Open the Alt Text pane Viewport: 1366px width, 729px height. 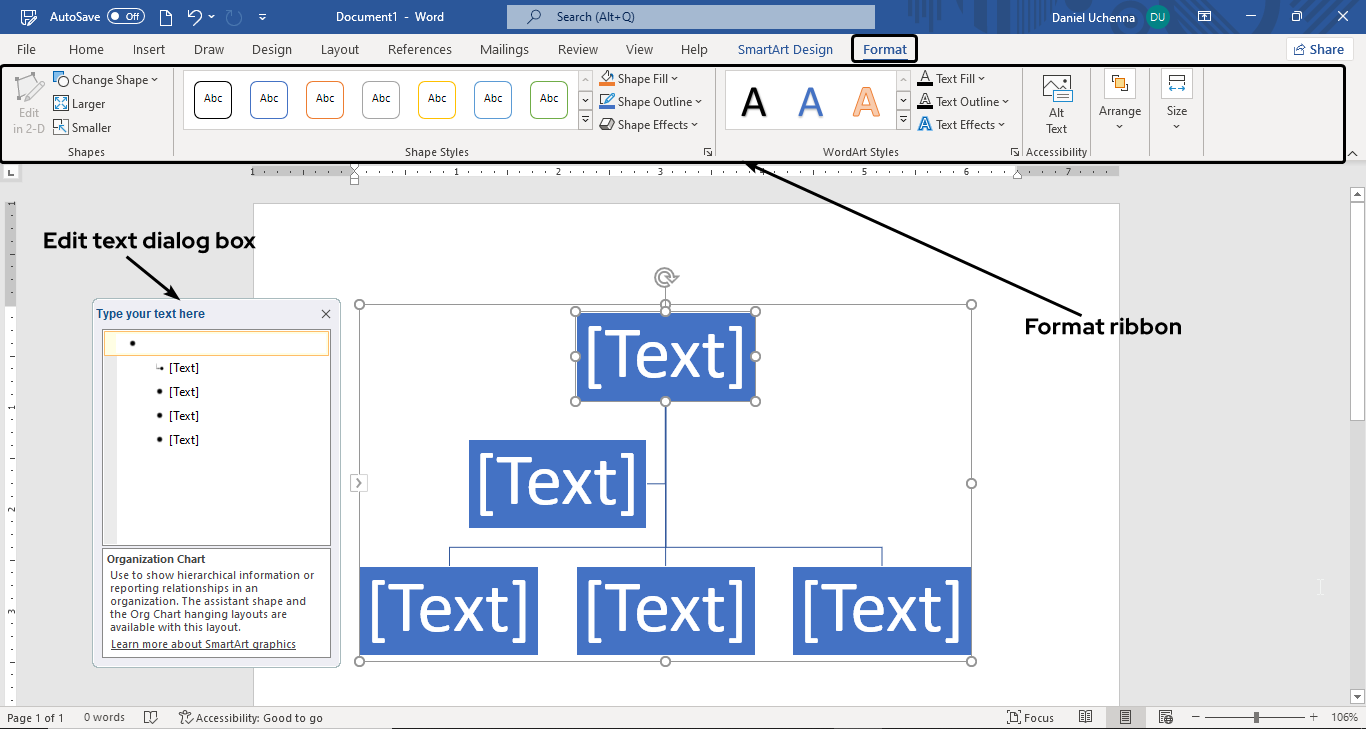1056,103
